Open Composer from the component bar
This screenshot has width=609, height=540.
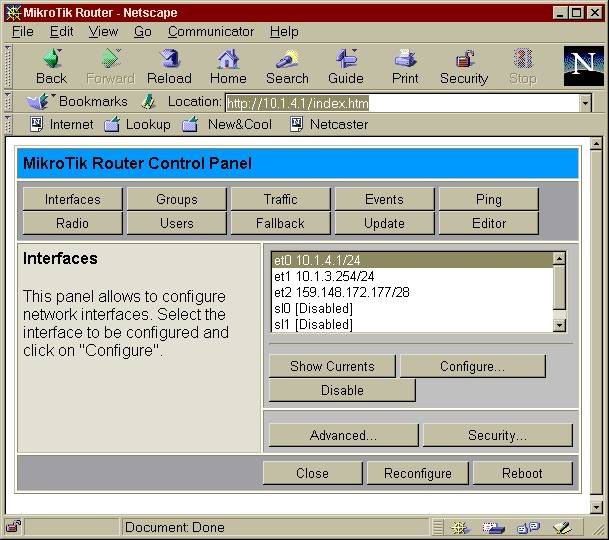[x=562, y=528]
